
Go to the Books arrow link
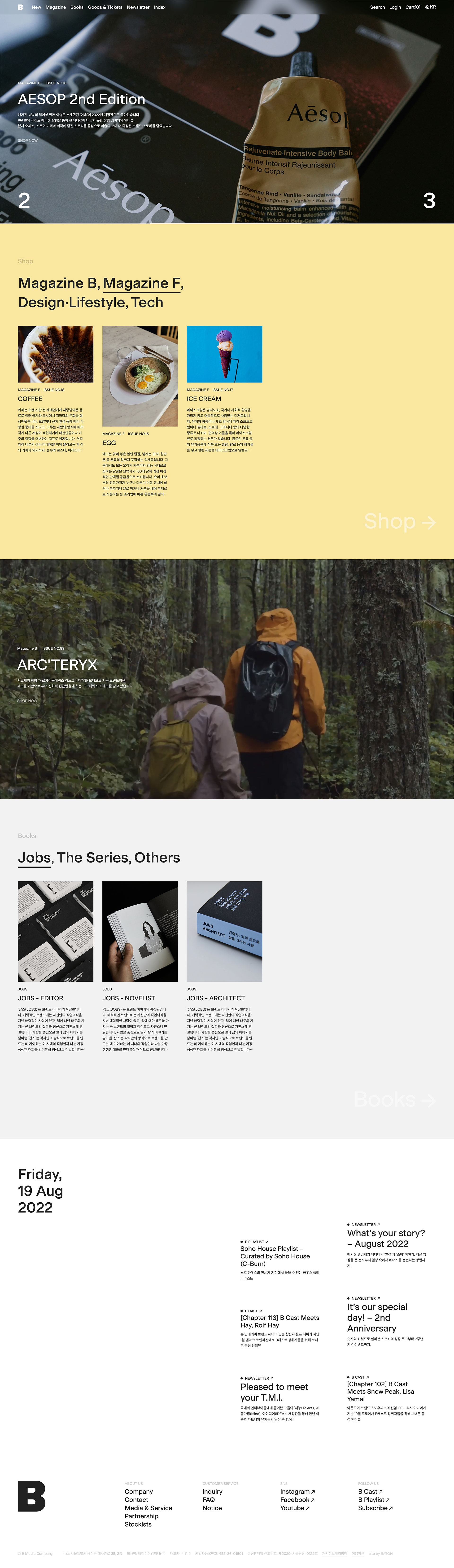(x=395, y=1099)
